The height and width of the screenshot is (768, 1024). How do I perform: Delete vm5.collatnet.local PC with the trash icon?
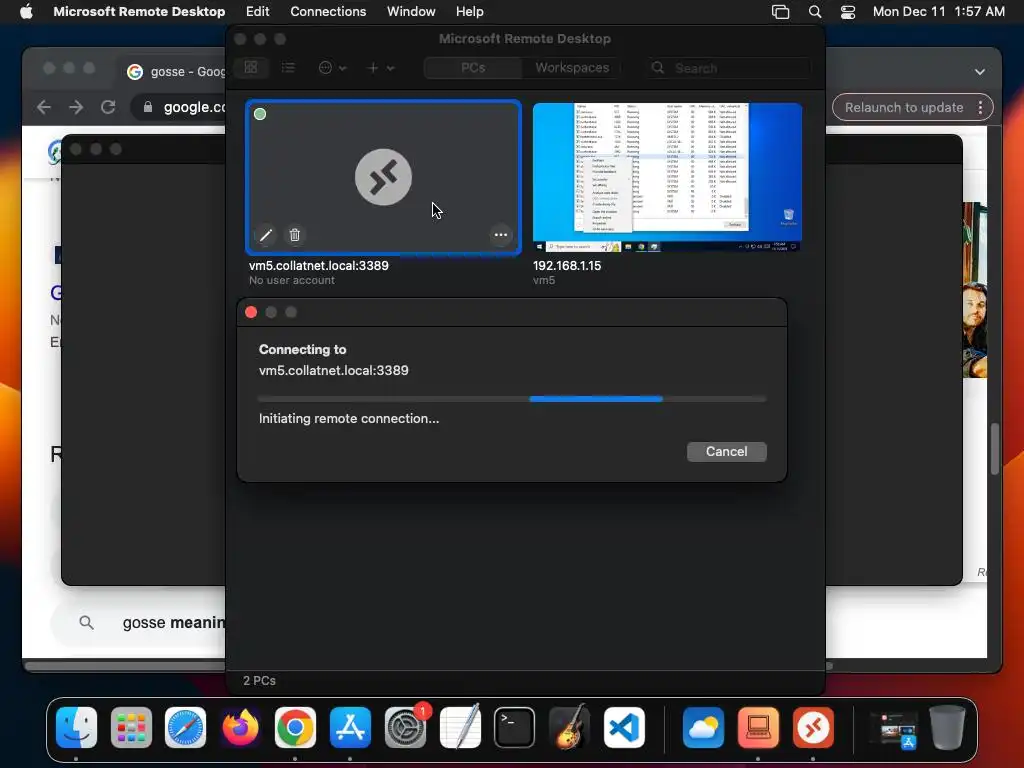[295, 235]
